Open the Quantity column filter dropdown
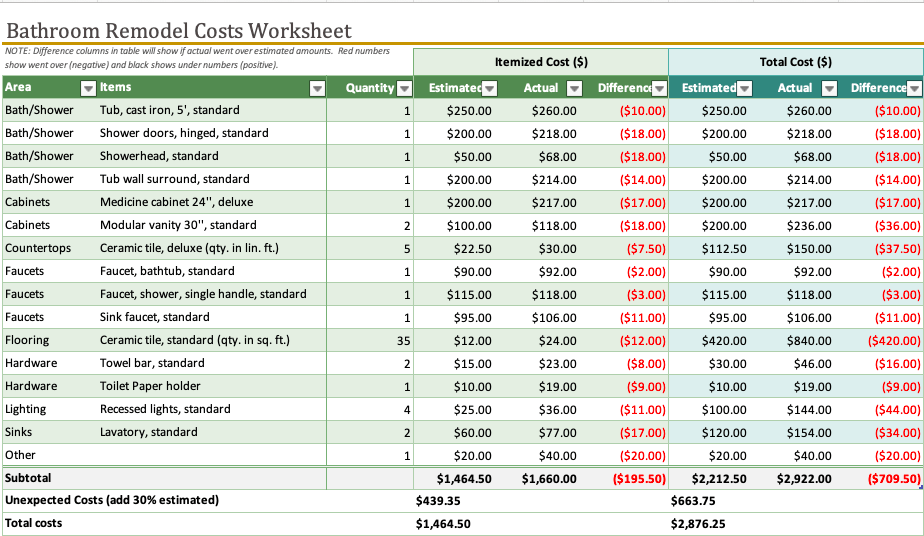The image size is (924, 536). (404, 88)
